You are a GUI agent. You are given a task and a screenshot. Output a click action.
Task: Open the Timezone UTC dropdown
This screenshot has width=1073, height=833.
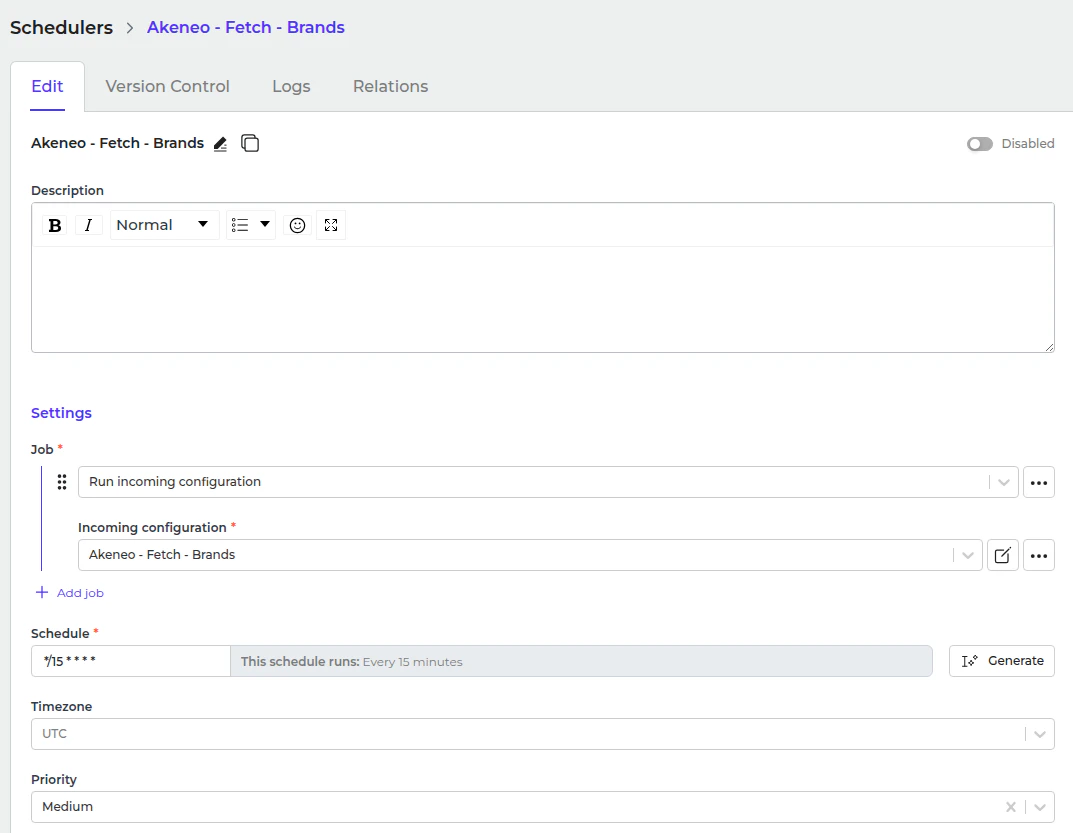[x=543, y=734]
